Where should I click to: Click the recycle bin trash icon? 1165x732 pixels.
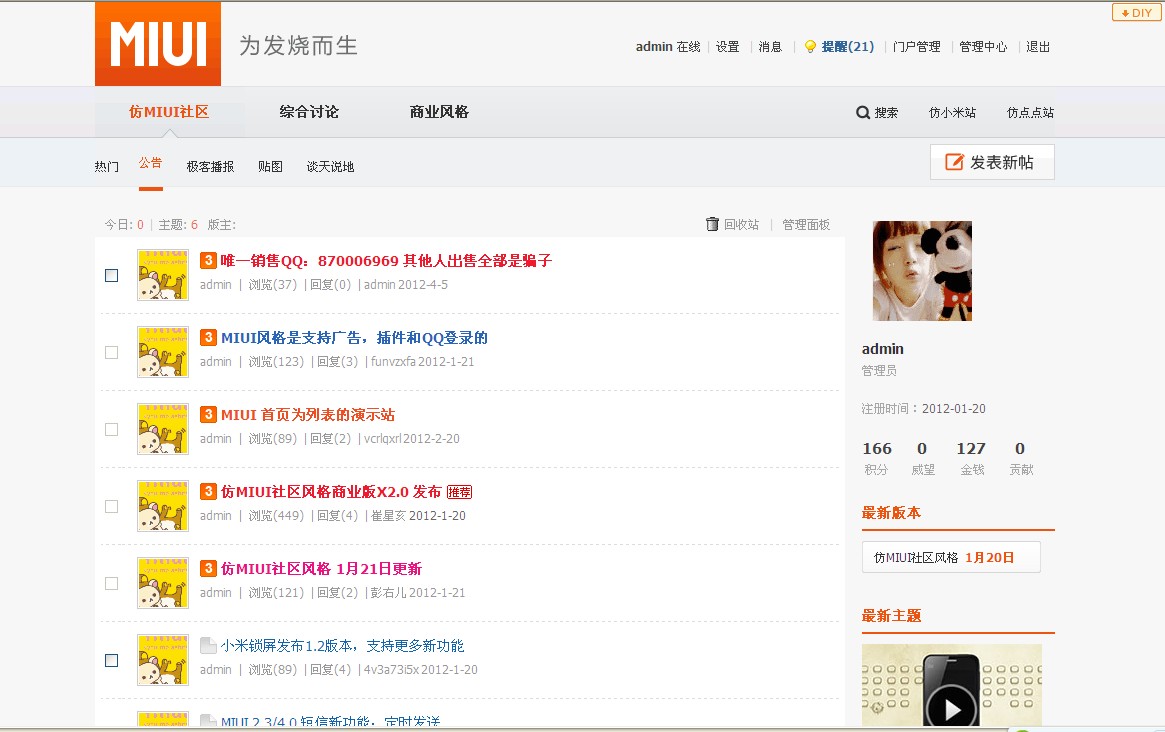[x=712, y=224]
